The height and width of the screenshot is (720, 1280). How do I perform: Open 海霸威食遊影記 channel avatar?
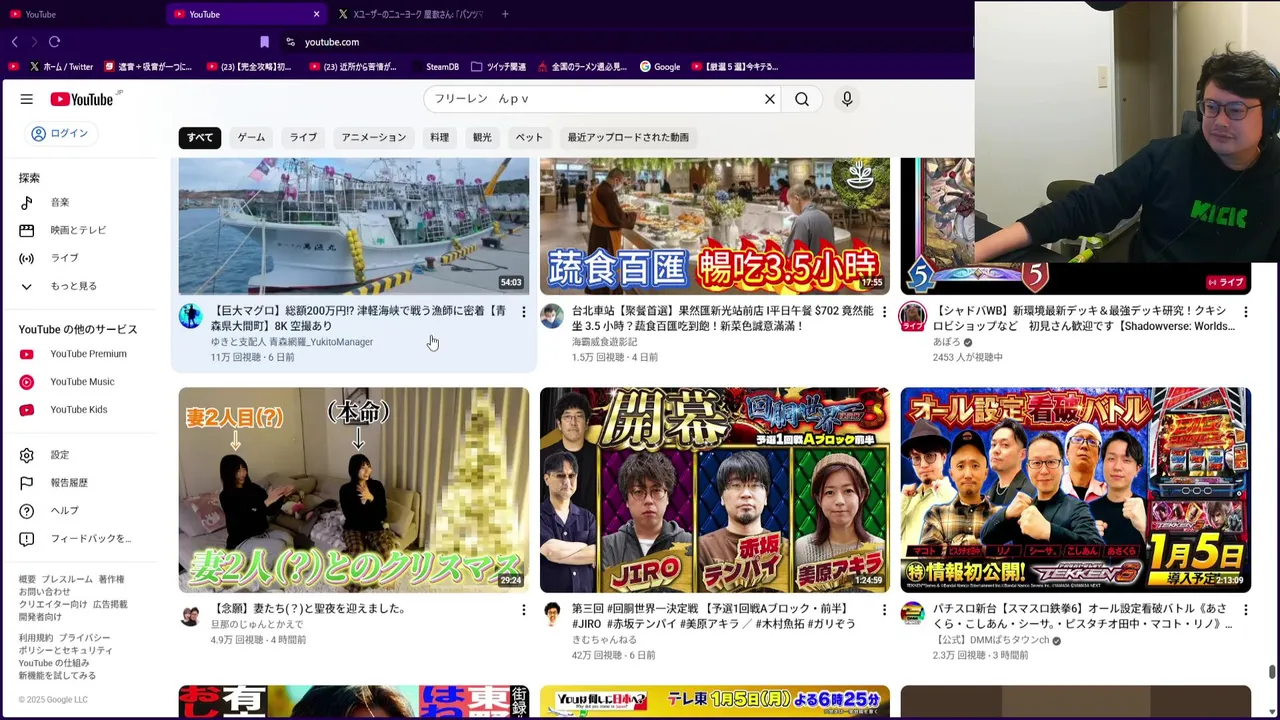coord(552,317)
